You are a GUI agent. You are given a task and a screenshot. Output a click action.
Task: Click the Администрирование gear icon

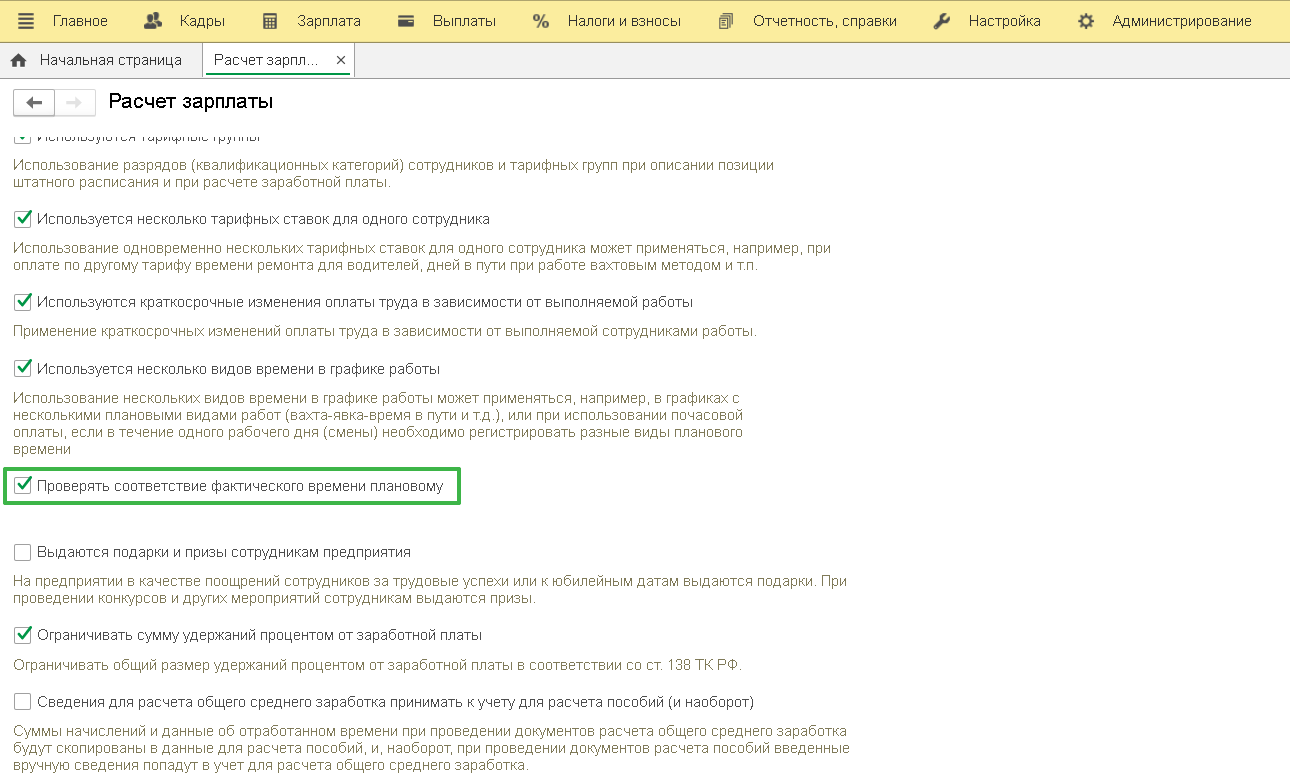1086,21
